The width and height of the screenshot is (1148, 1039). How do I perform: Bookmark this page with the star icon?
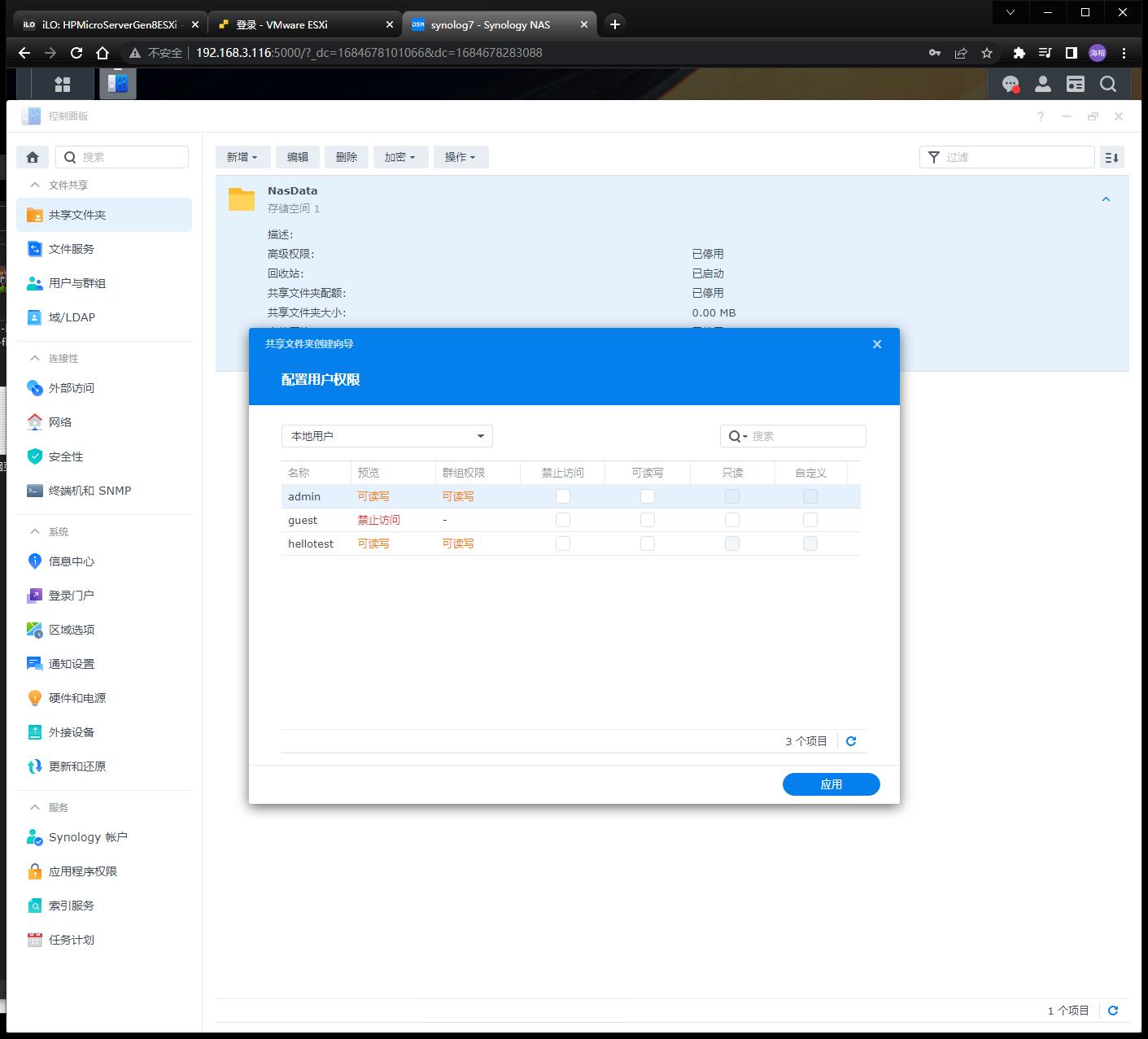click(x=987, y=53)
